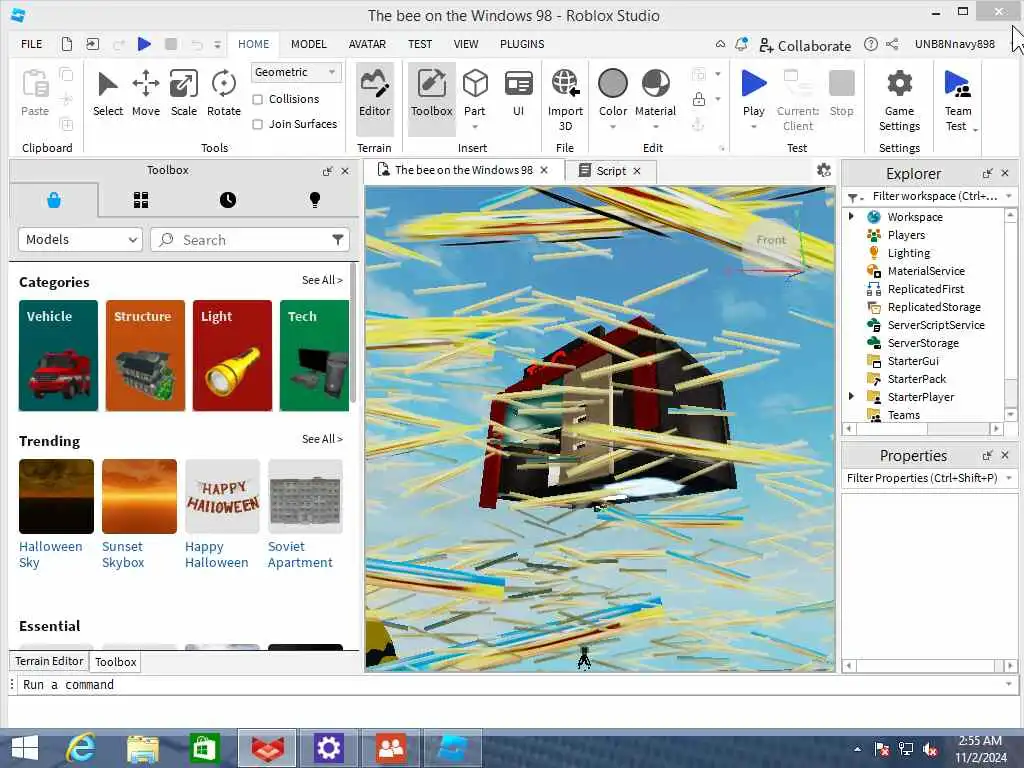The width and height of the screenshot is (1024, 768).
Task: Open the Geometric mode dropdown
Action: 296,72
